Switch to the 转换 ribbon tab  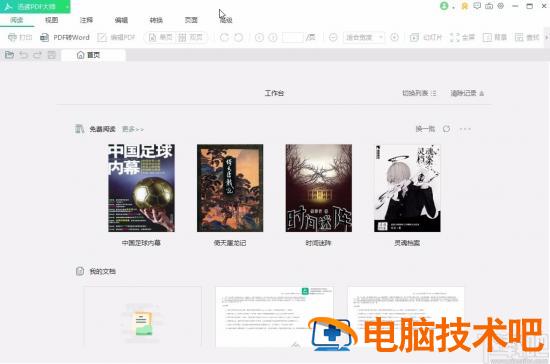tap(156, 20)
